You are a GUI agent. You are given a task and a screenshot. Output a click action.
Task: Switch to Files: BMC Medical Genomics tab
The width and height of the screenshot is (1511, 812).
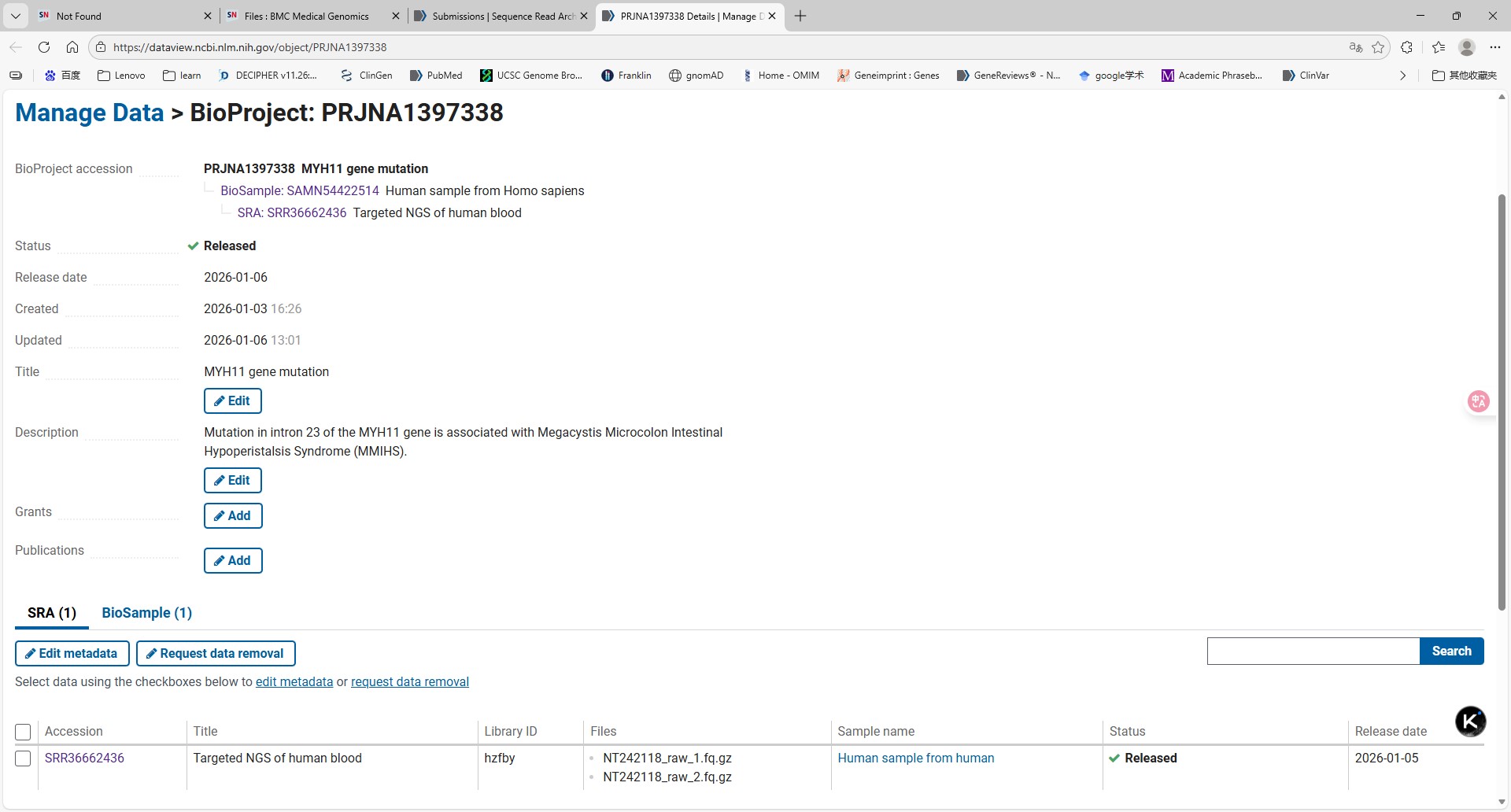click(305, 16)
